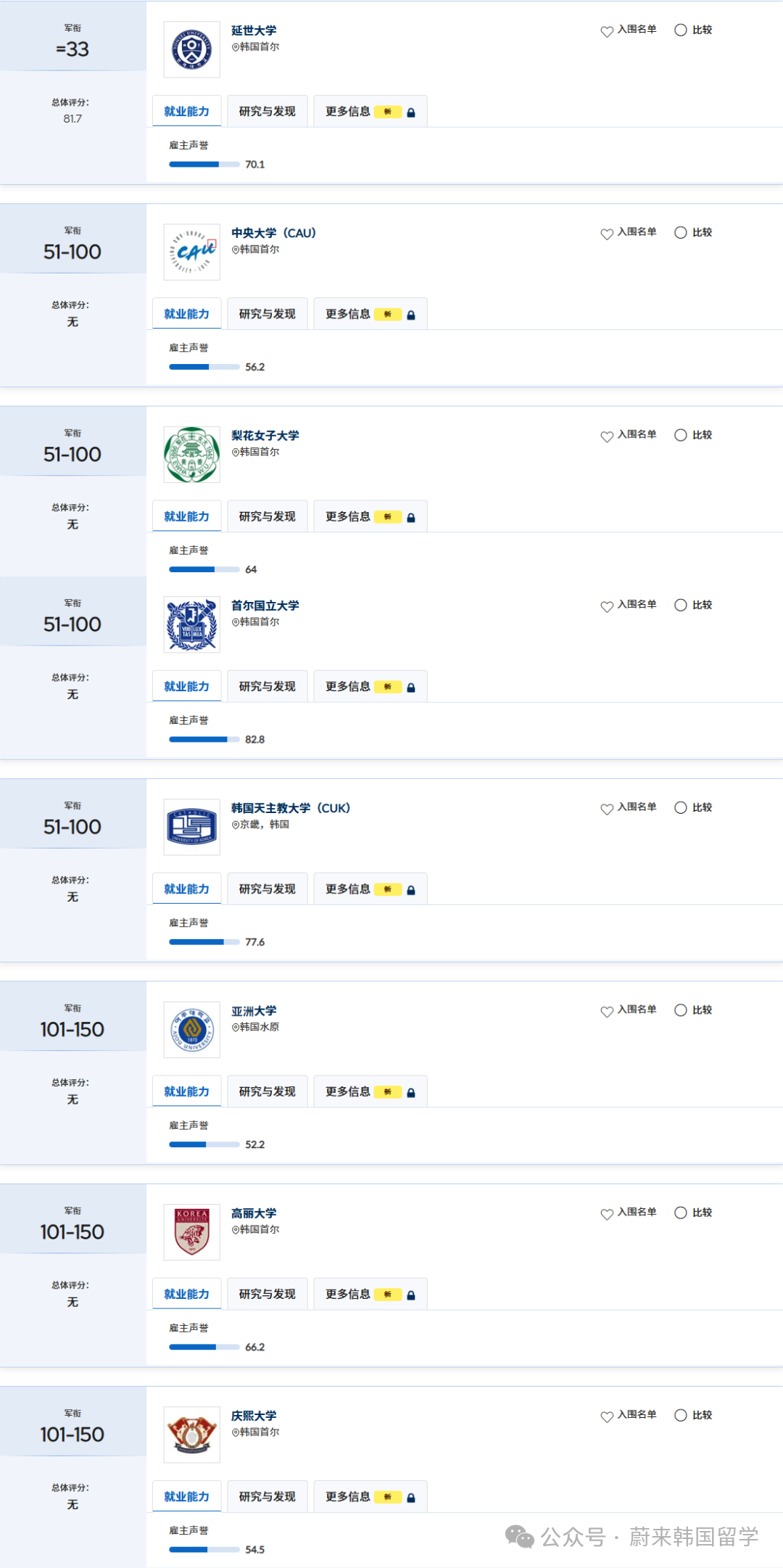Switch to 研究与发现 tab under 中央大学

[x=267, y=314]
